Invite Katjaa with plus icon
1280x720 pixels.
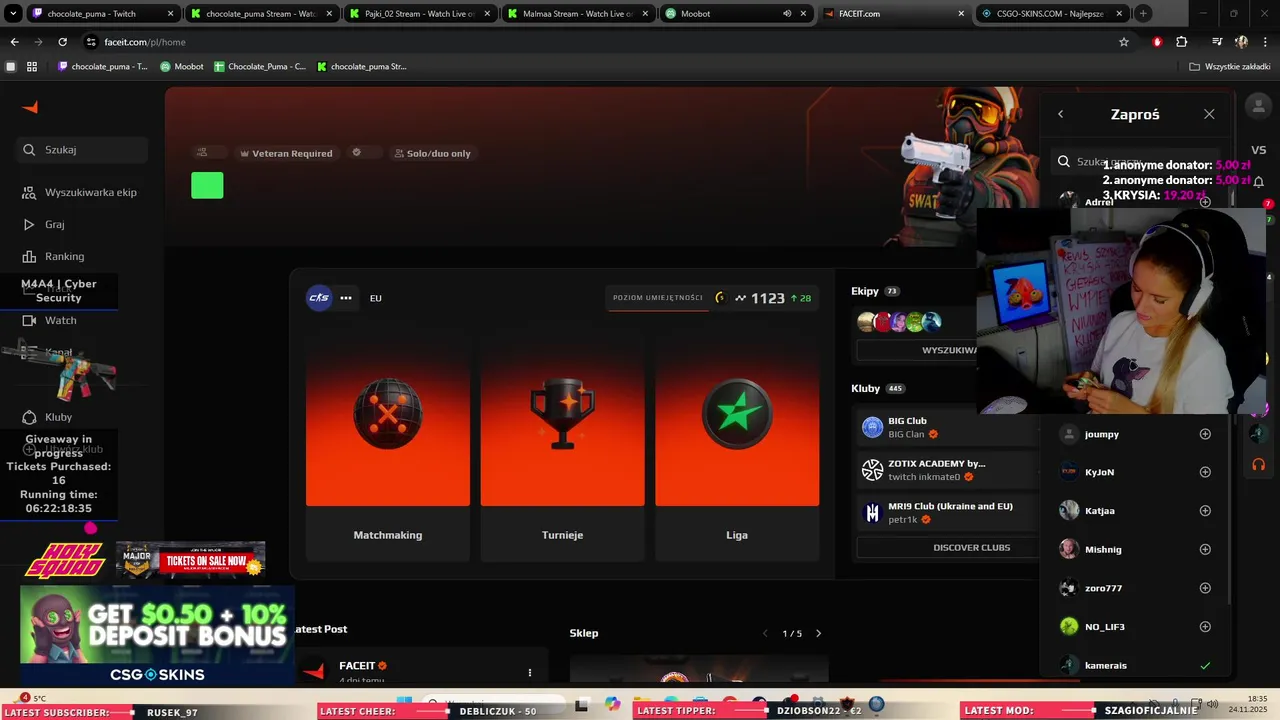[x=1205, y=510]
